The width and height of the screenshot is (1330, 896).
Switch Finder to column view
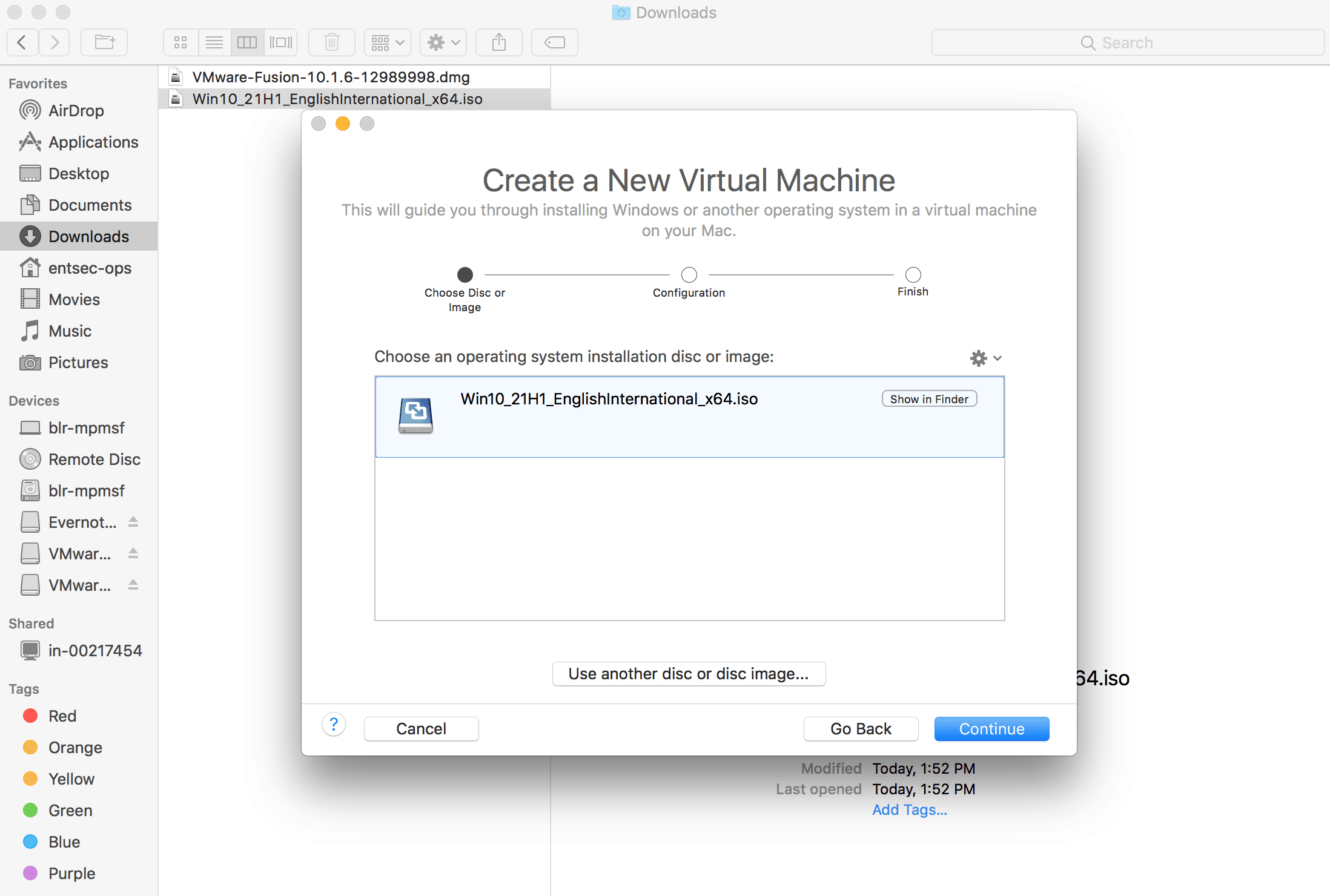247,42
